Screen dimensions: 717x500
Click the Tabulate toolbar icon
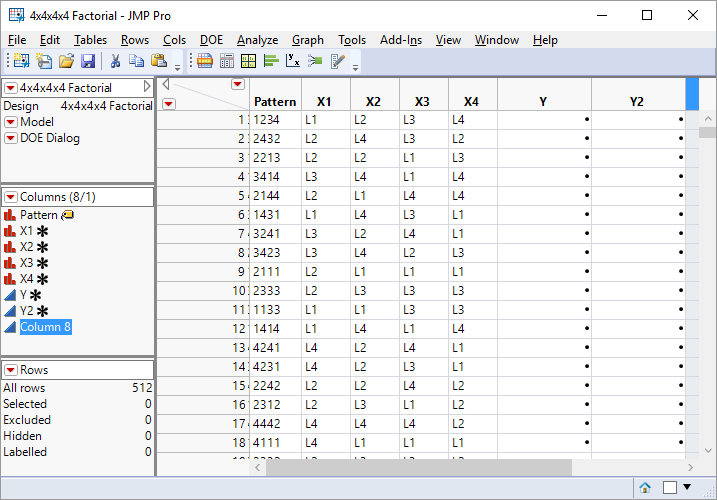(227, 61)
